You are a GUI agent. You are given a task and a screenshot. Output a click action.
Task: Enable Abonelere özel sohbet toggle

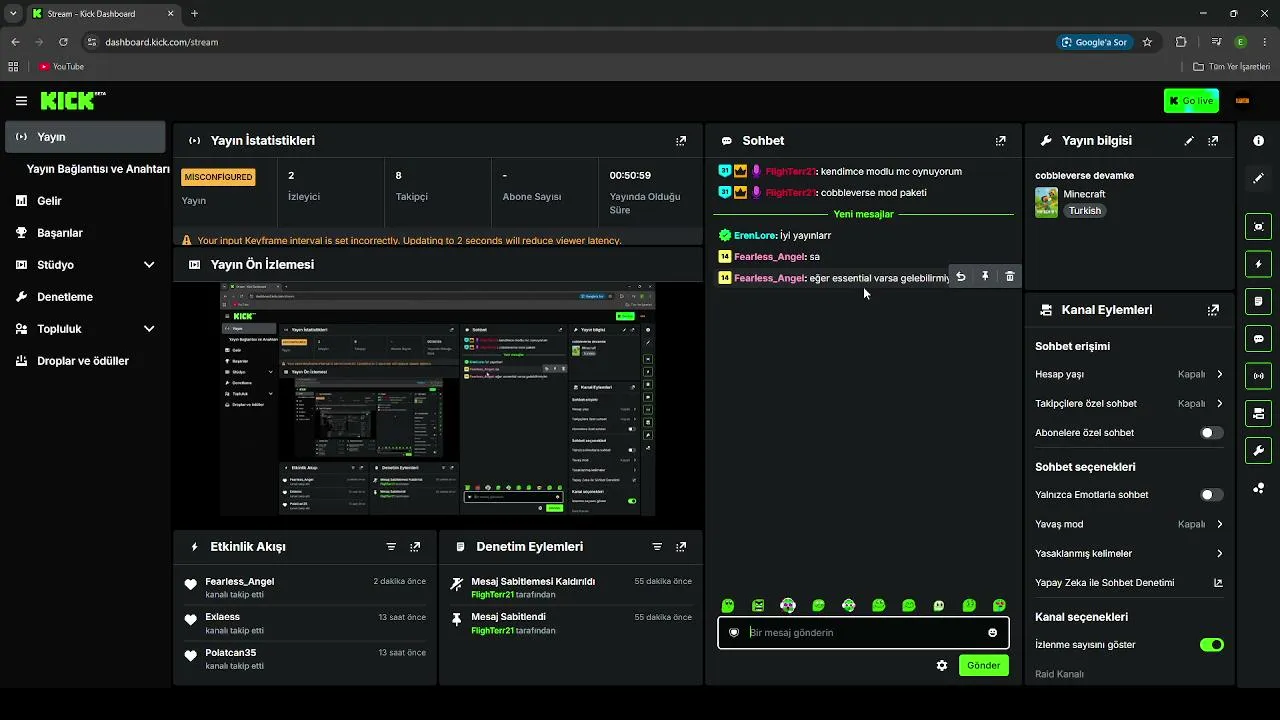(1212, 433)
